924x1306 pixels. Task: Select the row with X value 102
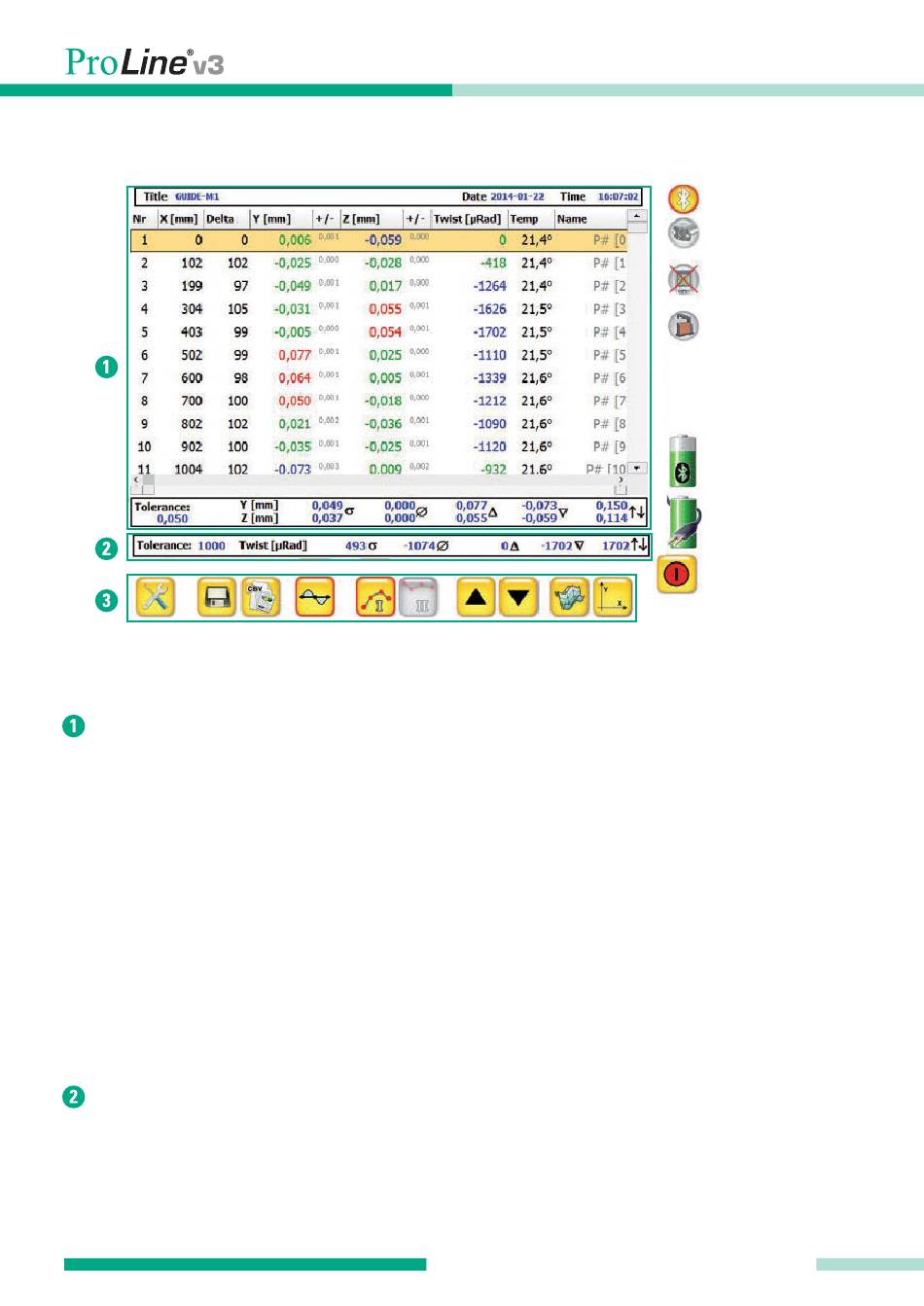[379, 264]
